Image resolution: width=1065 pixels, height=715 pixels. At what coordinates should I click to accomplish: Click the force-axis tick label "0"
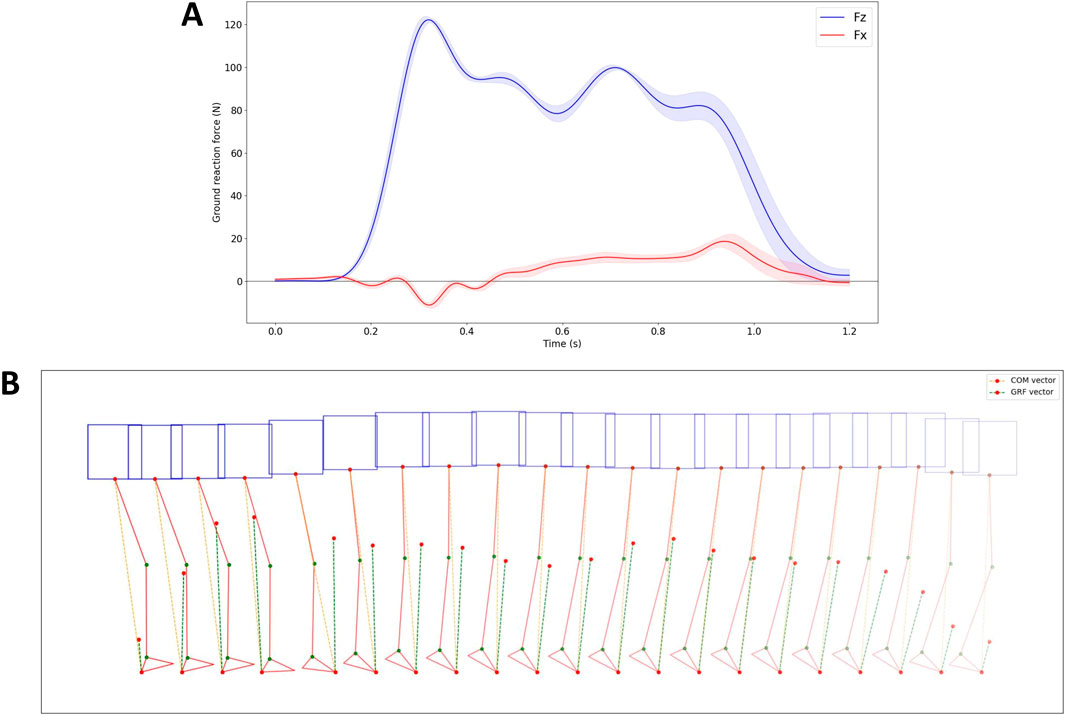pyautogui.click(x=238, y=282)
